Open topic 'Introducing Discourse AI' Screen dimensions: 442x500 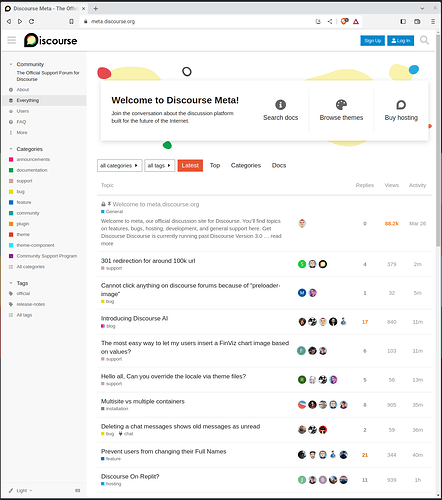click(x=134, y=318)
